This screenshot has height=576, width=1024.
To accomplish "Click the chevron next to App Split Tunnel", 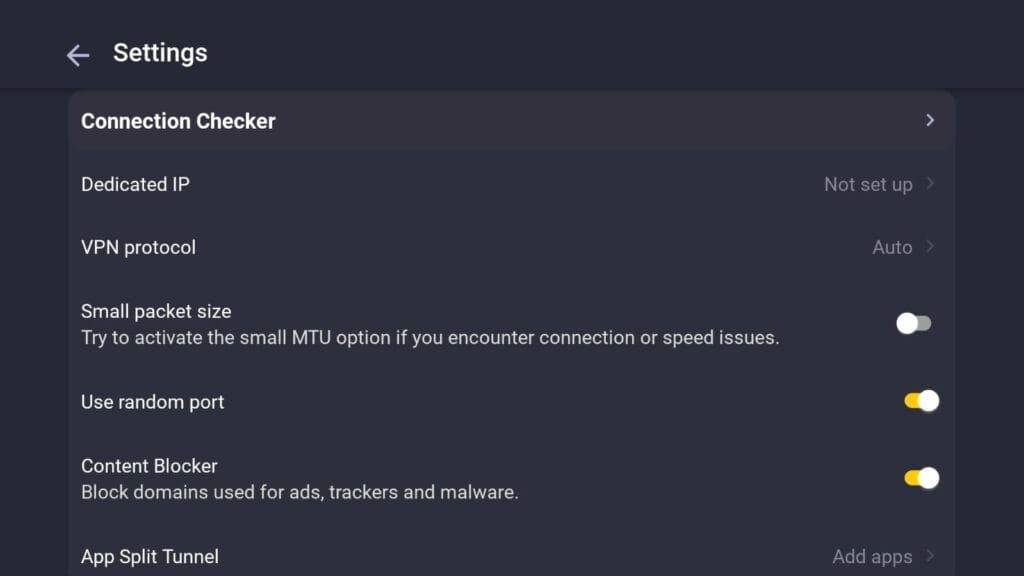I will point(929,556).
